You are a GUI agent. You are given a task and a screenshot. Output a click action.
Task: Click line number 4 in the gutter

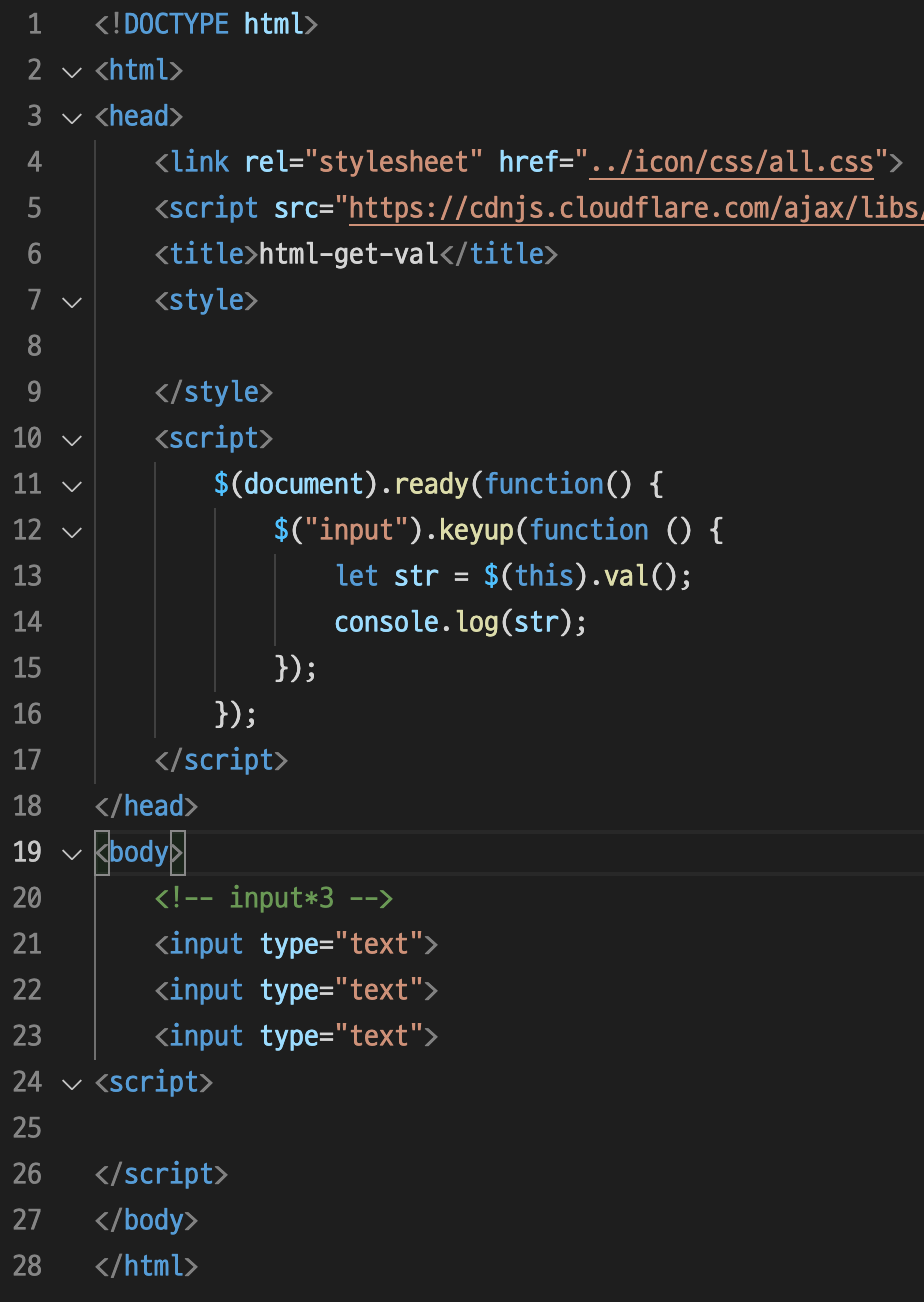tap(34, 162)
